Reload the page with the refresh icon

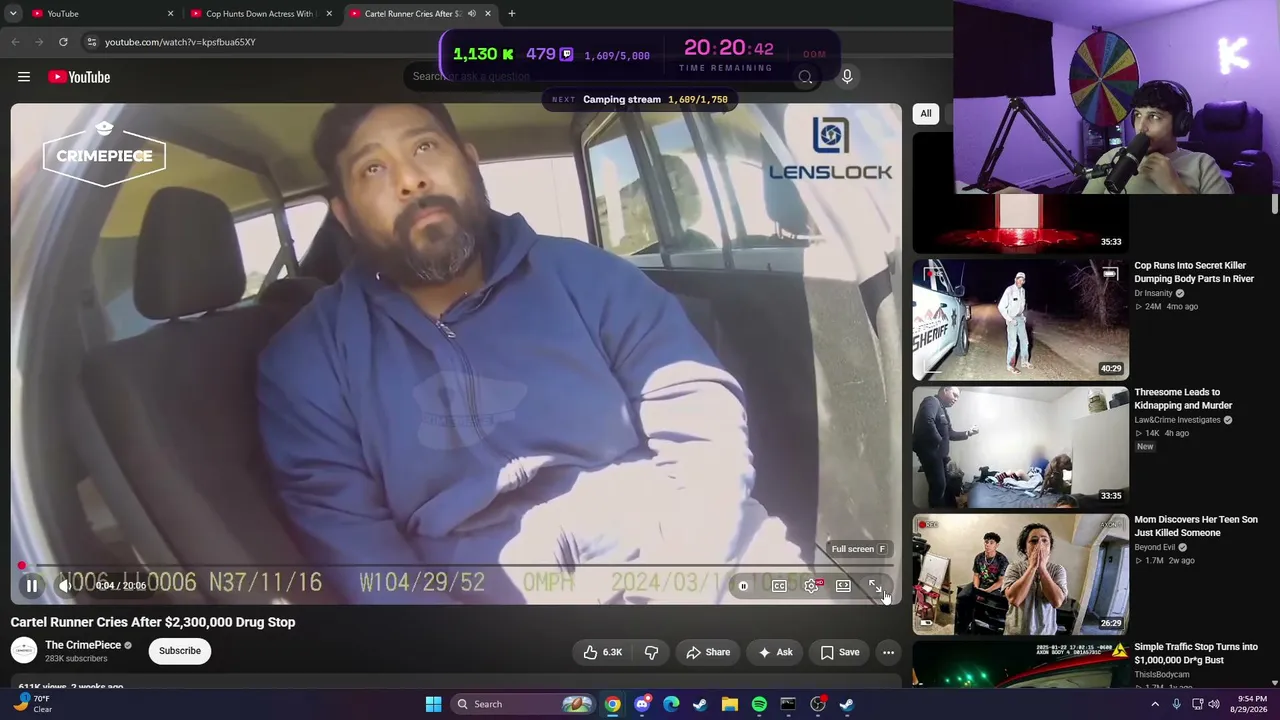click(63, 42)
